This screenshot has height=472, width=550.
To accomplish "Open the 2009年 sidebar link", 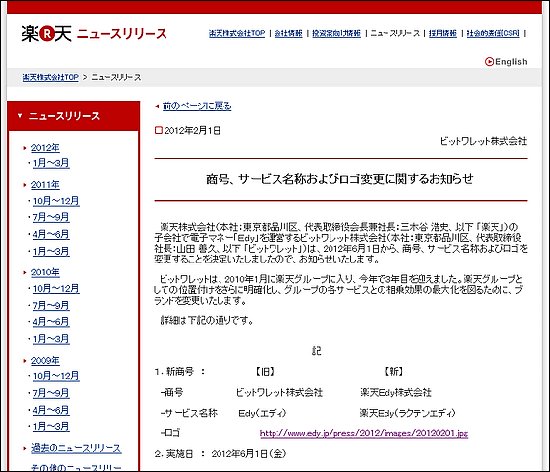I will [45, 360].
